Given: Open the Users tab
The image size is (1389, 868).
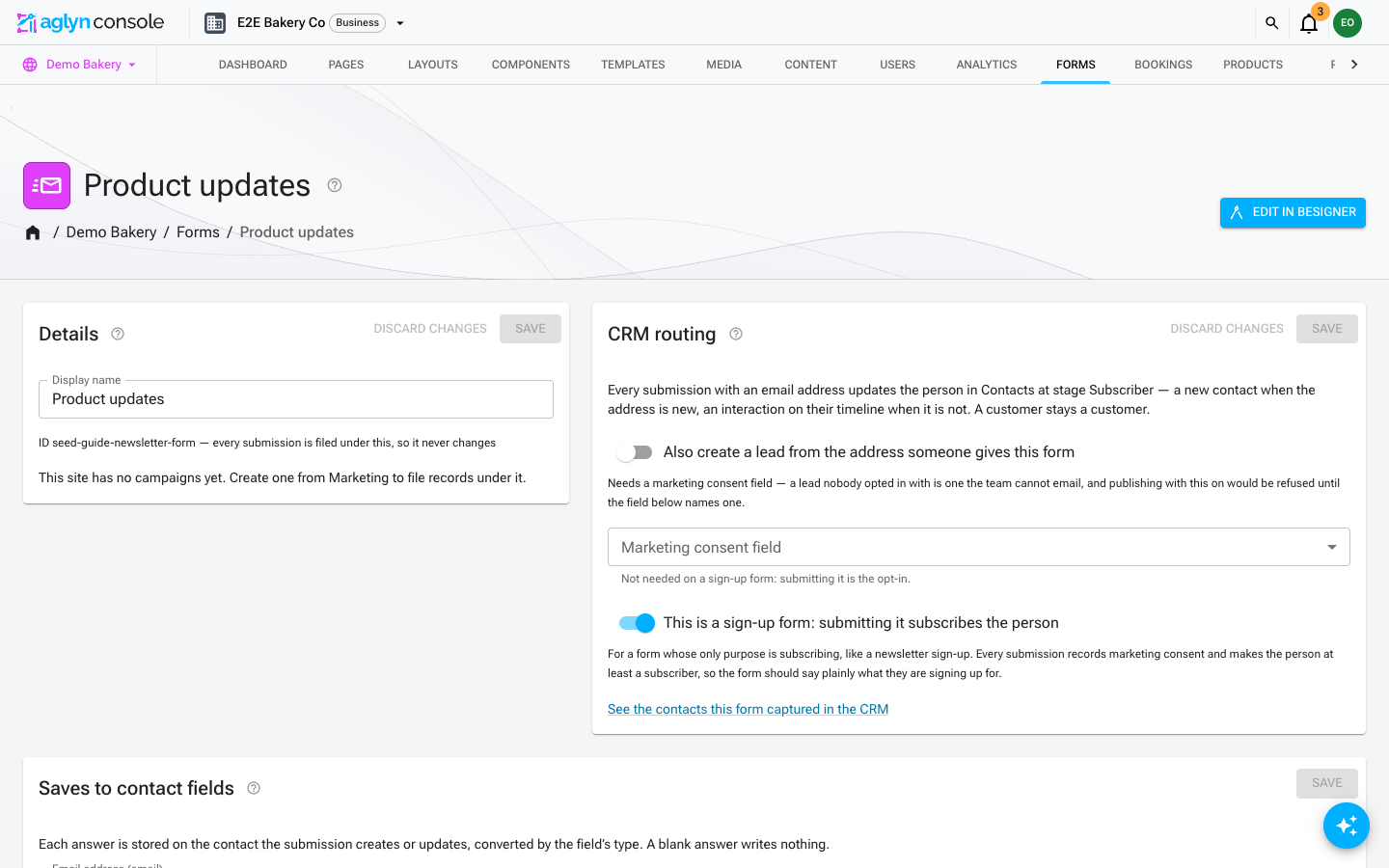Looking at the screenshot, I should [x=897, y=65].
